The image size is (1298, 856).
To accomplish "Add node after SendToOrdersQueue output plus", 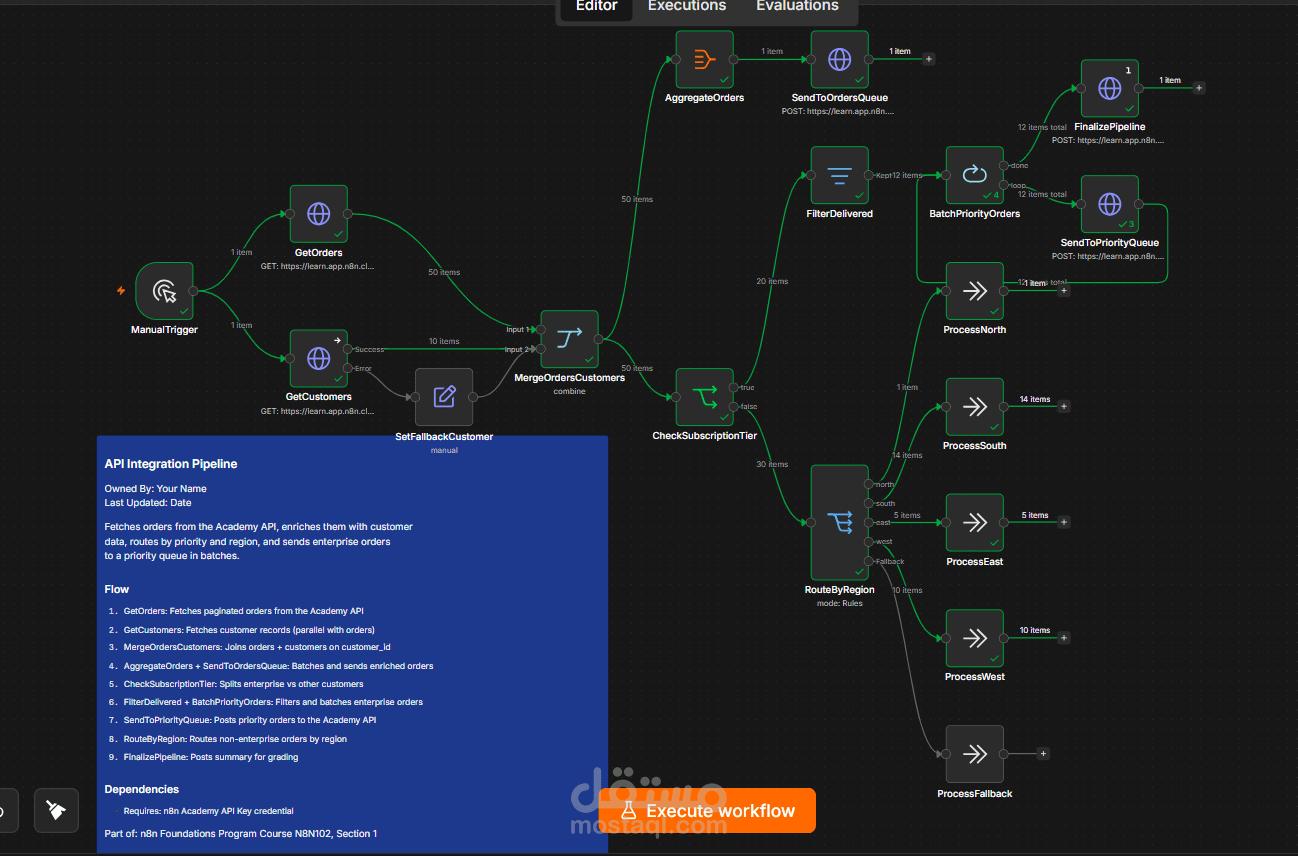I will (x=929, y=59).
